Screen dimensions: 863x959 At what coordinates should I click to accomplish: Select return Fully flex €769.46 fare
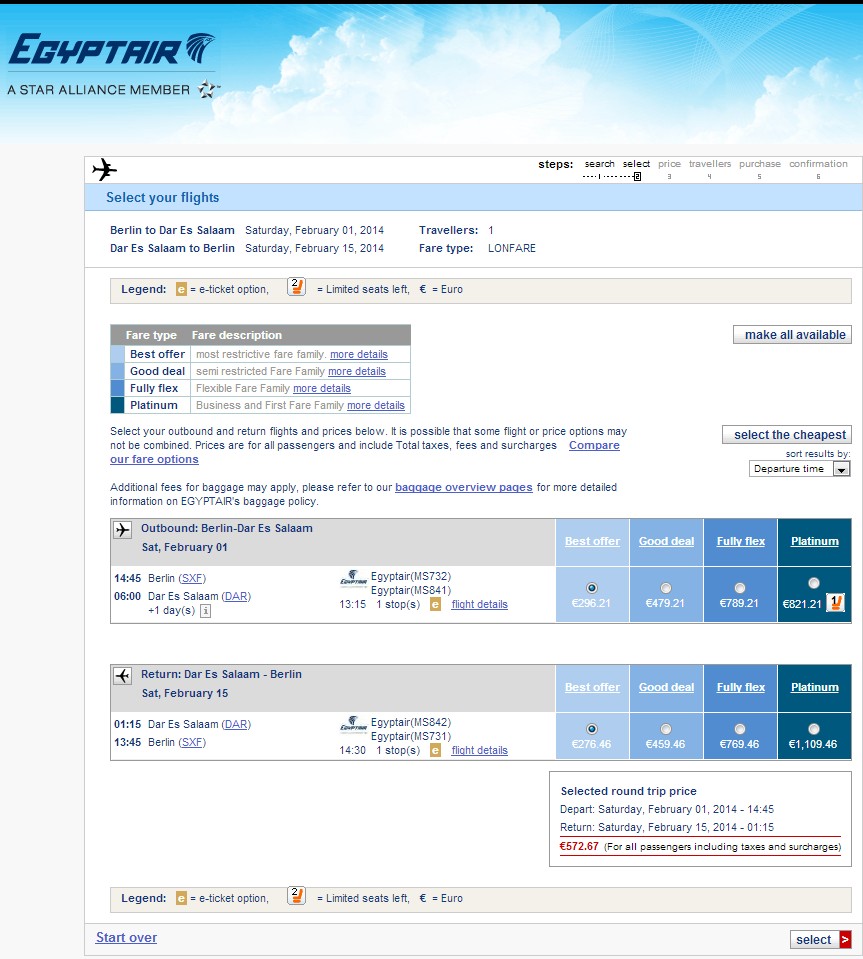[x=740, y=729]
